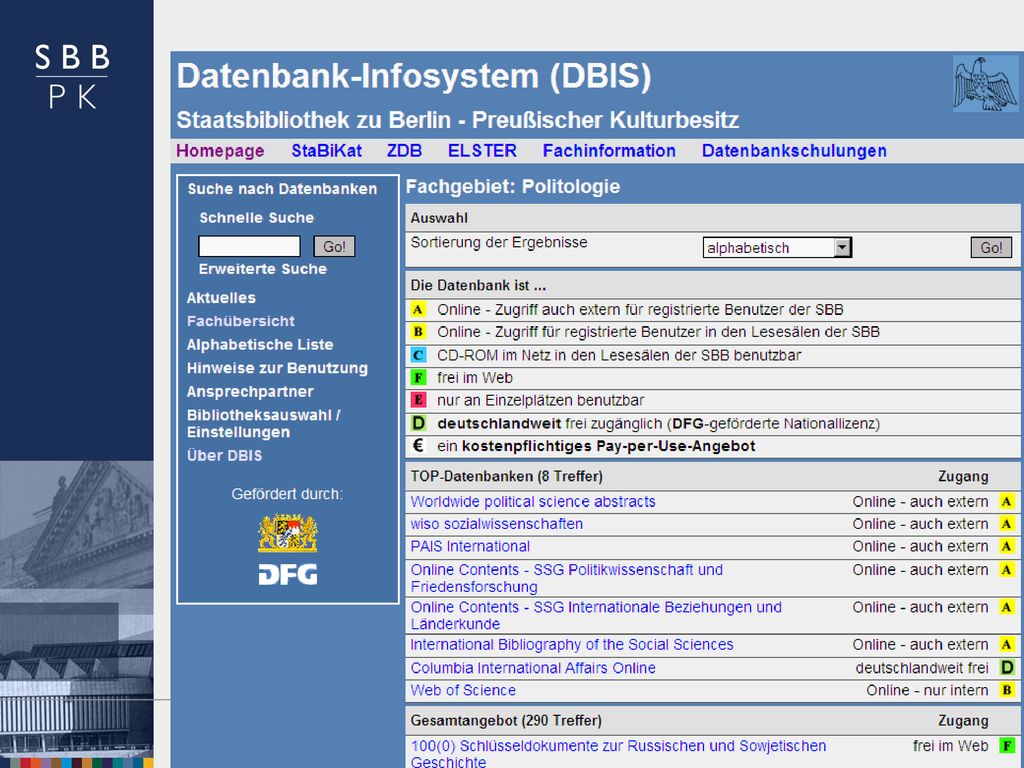The image size is (1024, 768).
Task: Click the 'Sortierung der Ergebnisse' label
Action: click(x=499, y=242)
